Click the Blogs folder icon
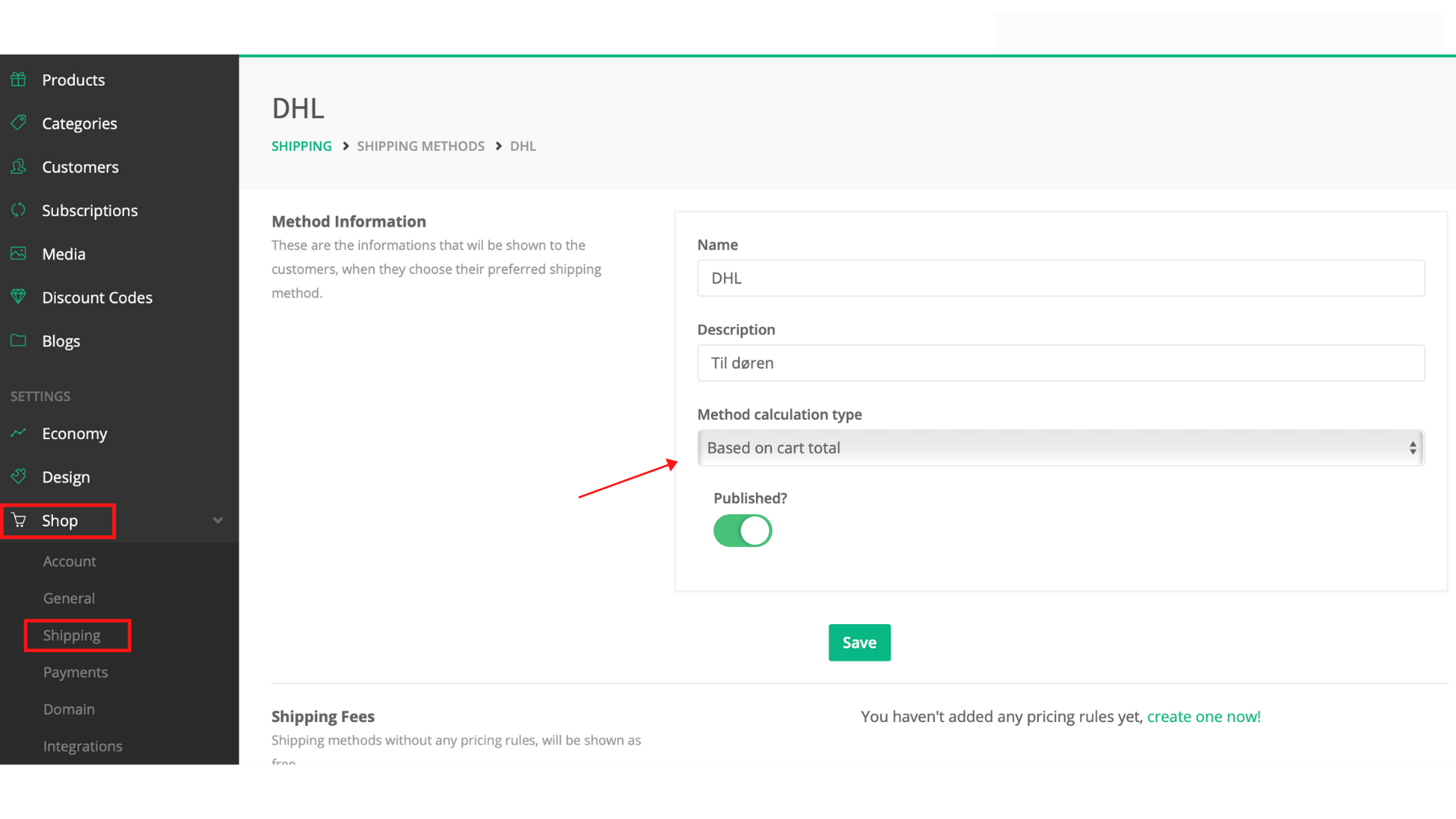 pos(18,340)
